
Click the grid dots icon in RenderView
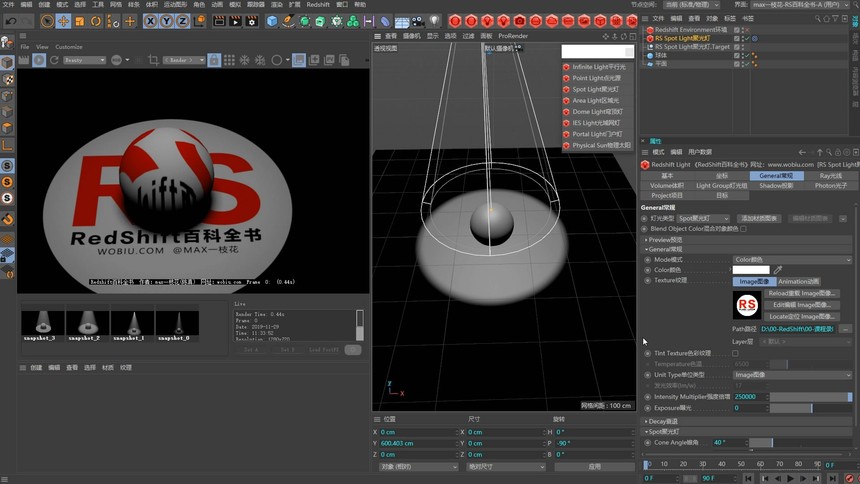point(229,60)
